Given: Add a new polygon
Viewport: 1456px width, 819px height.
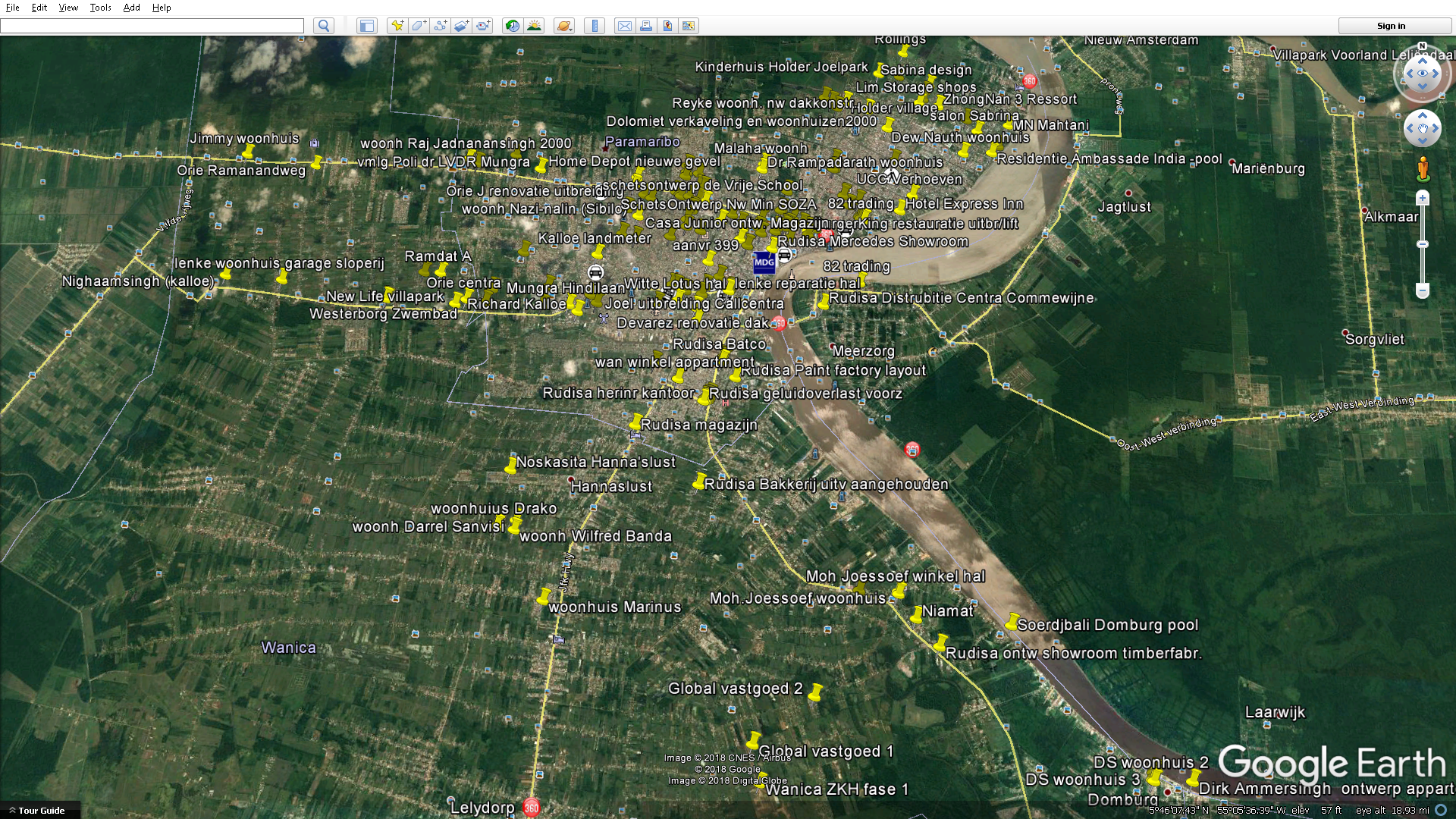Looking at the screenshot, I should coord(419,26).
